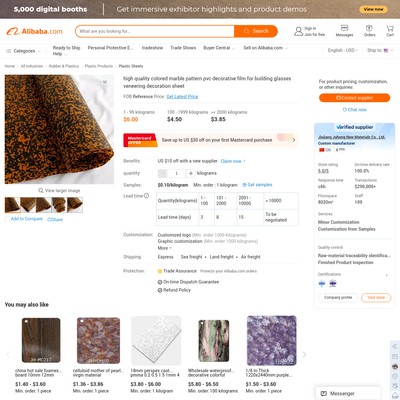Open the Orders icon in header
The image size is (400, 400).
coord(369,28)
